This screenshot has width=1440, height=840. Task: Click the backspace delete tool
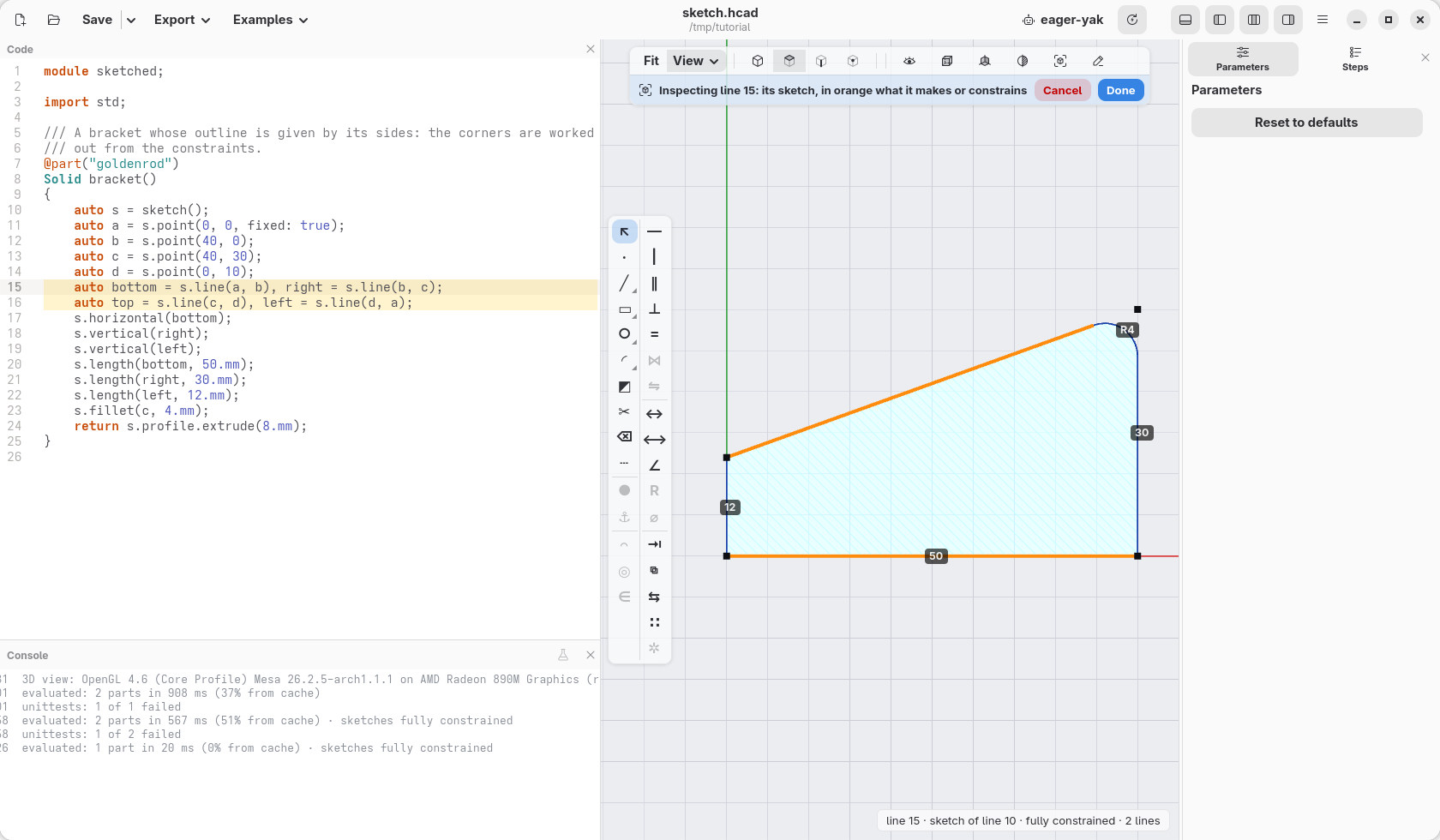tap(624, 437)
